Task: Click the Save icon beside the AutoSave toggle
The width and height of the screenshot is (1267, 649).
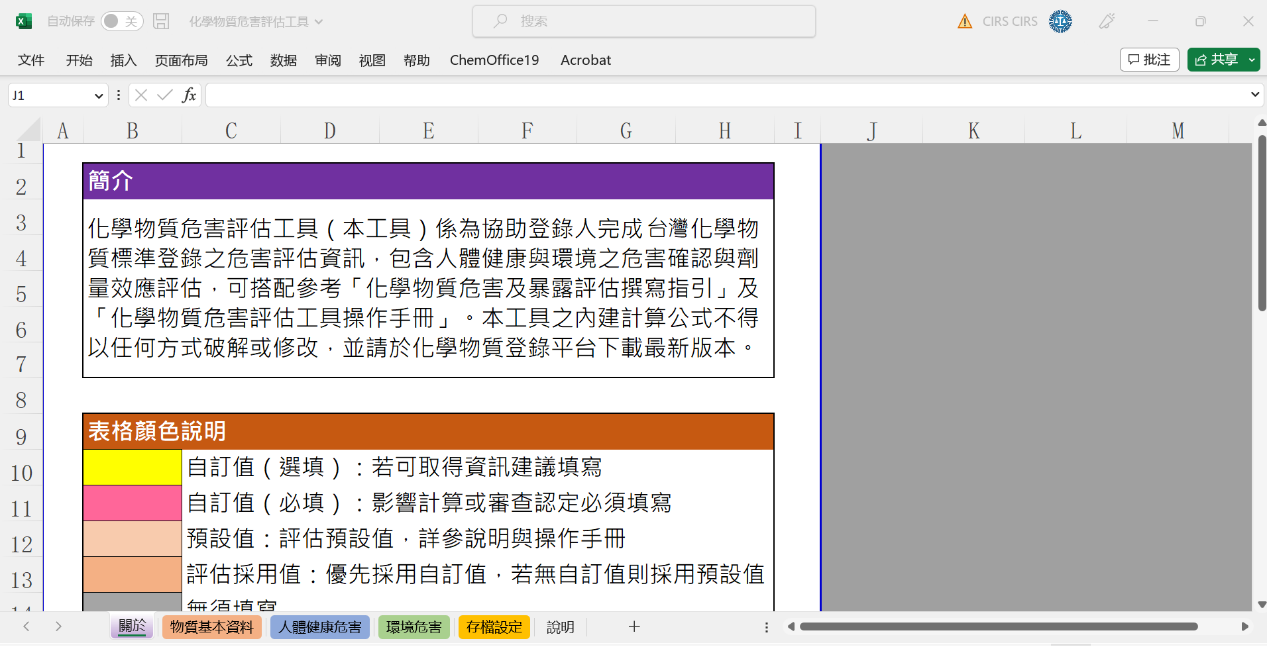Action: click(160, 20)
